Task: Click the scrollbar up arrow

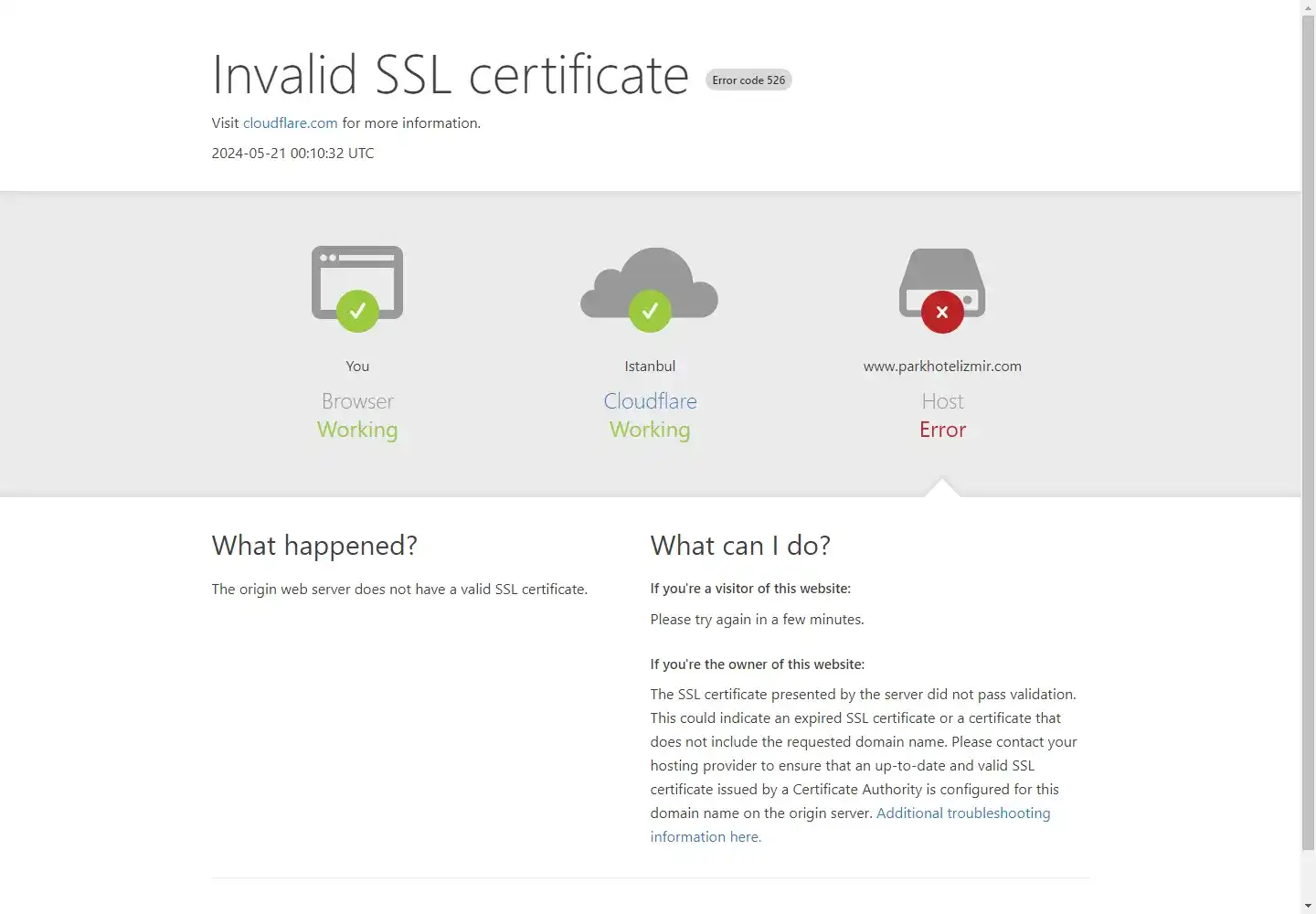Action: coord(1309,7)
